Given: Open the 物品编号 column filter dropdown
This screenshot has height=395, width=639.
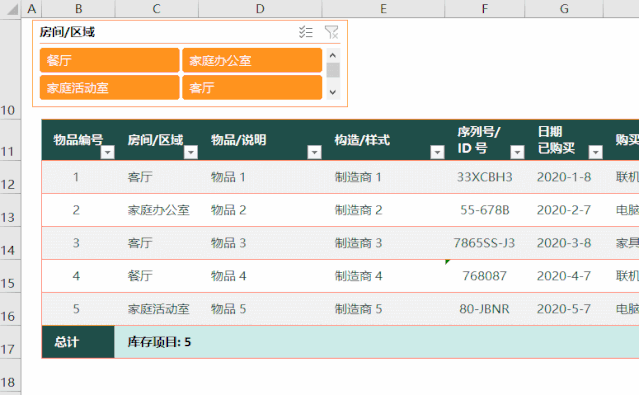Looking at the screenshot, I should [x=108, y=152].
